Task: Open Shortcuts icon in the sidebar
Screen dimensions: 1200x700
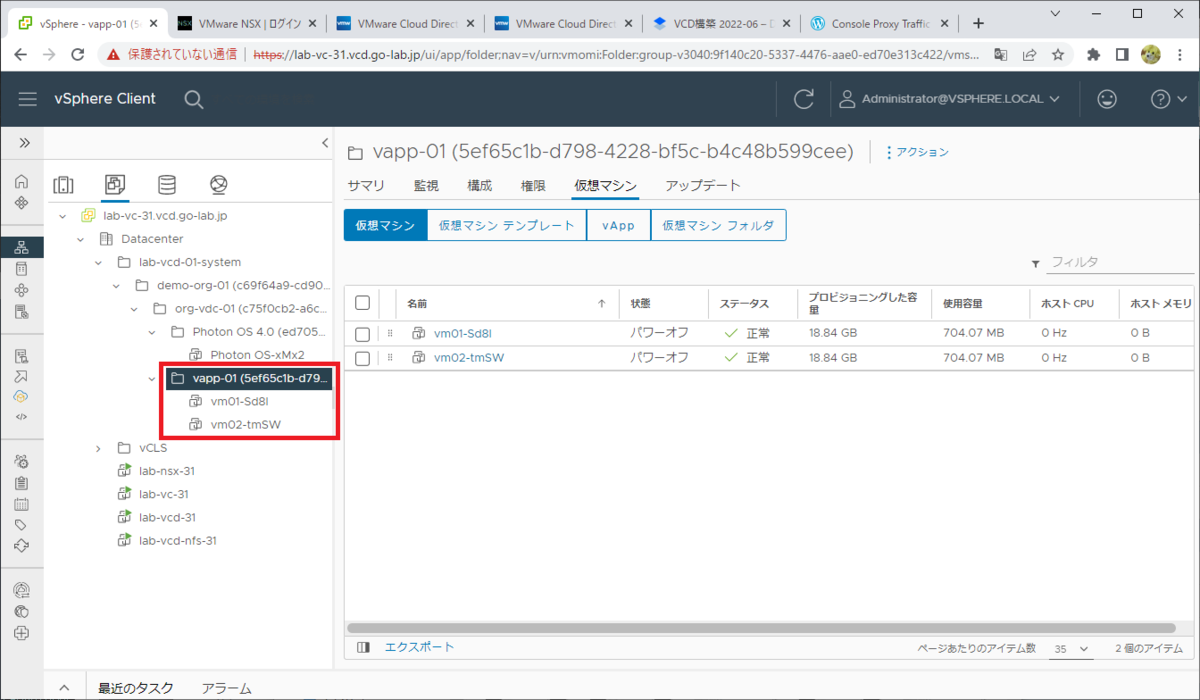Action: click(x=22, y=203)
